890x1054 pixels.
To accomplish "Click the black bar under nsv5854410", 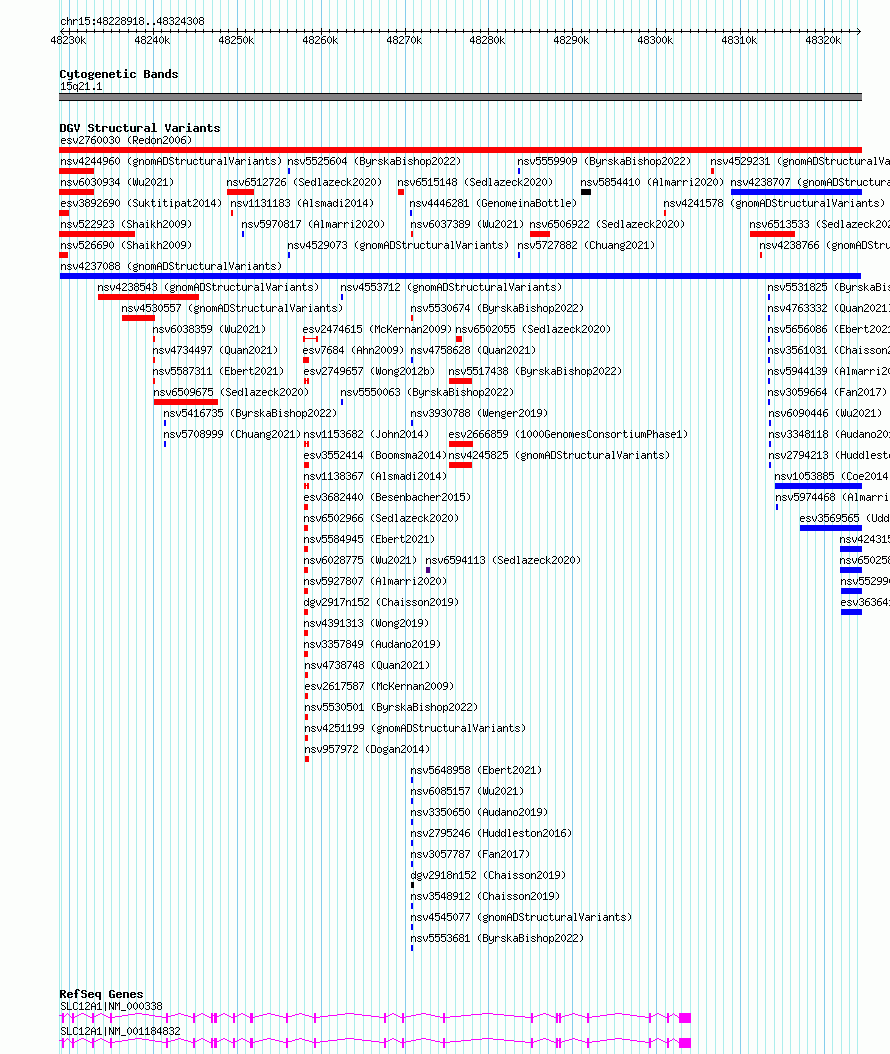I will click(x=585, y=192).
